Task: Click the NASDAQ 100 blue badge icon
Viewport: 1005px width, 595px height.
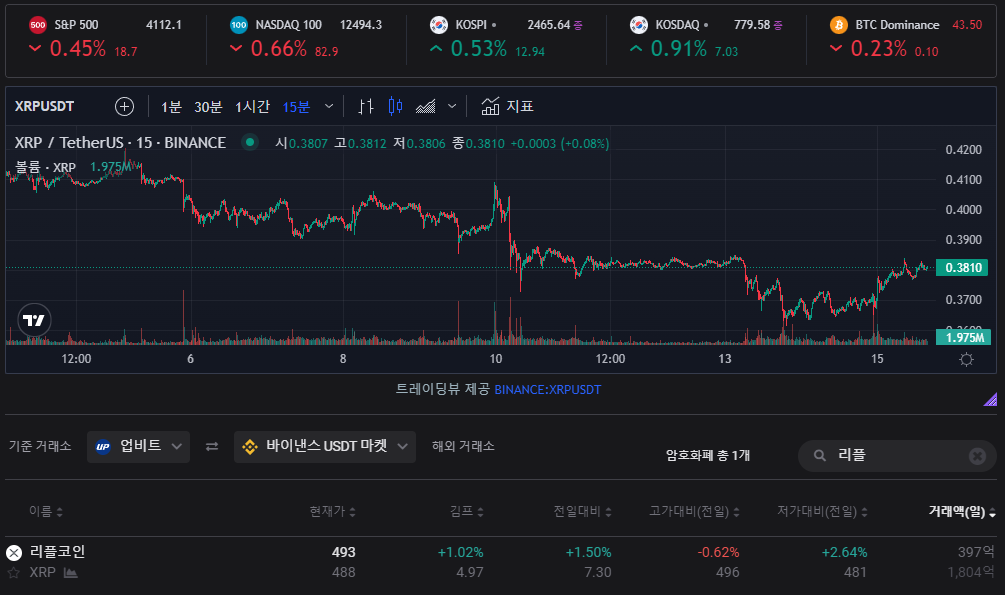Action: (x=238, y=25)
